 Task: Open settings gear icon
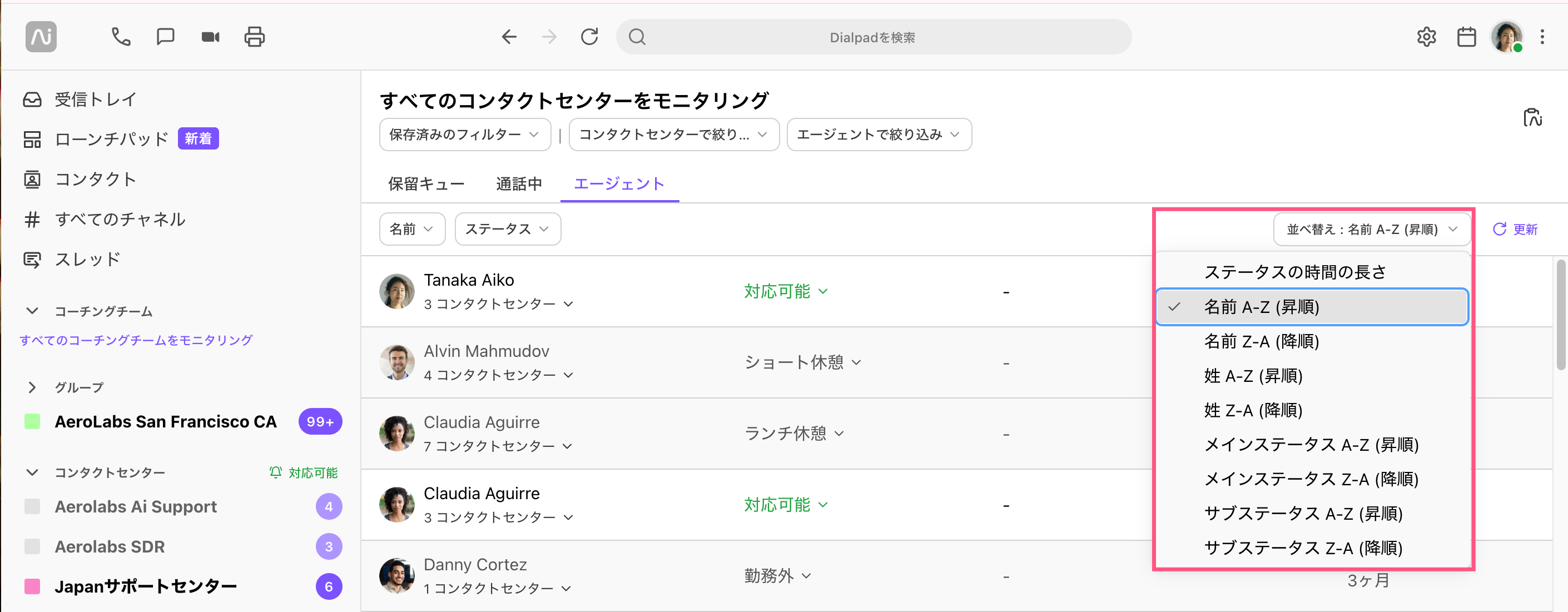pos(1426,37)
